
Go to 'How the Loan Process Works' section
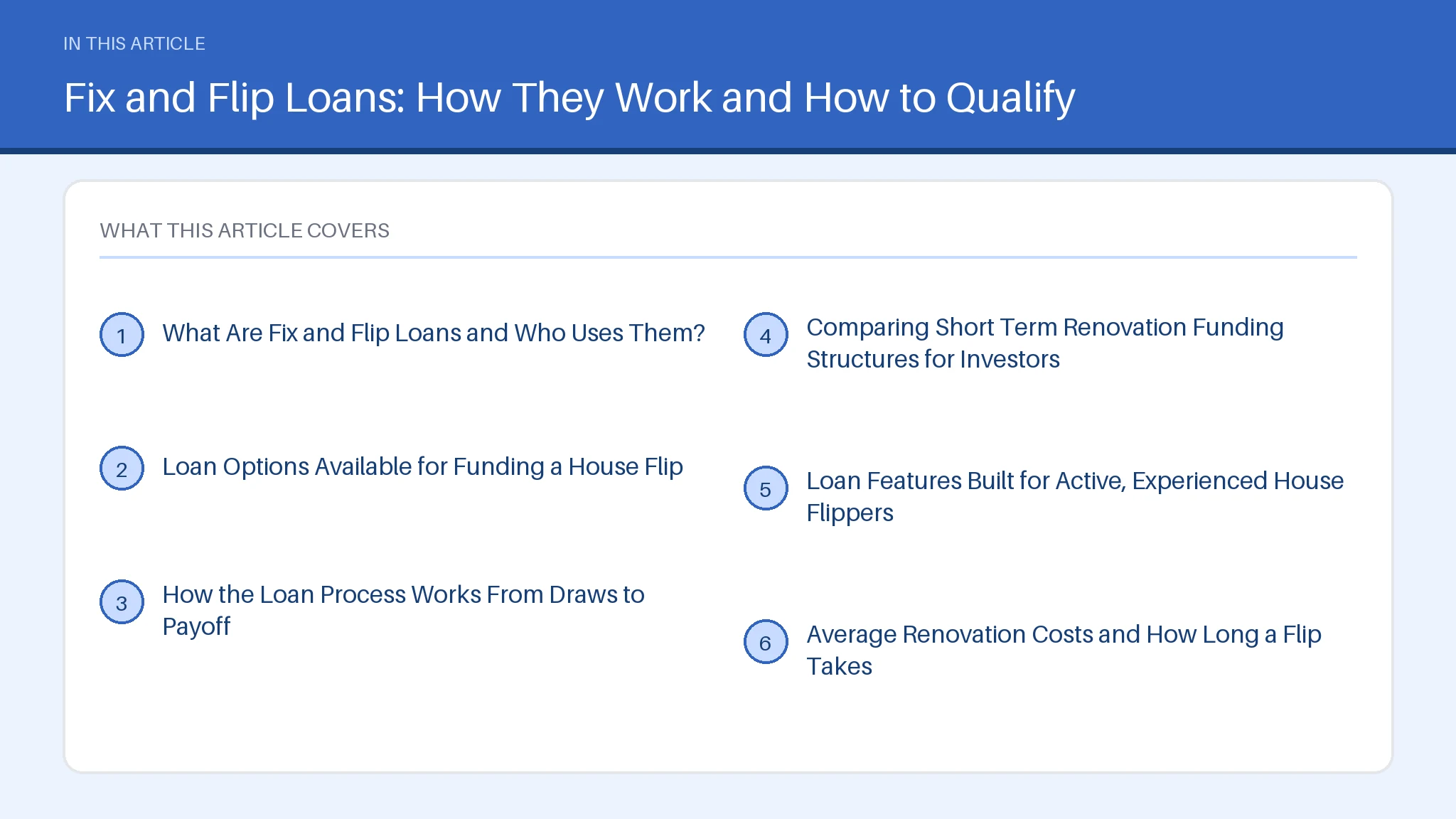(x=403, y=610)
